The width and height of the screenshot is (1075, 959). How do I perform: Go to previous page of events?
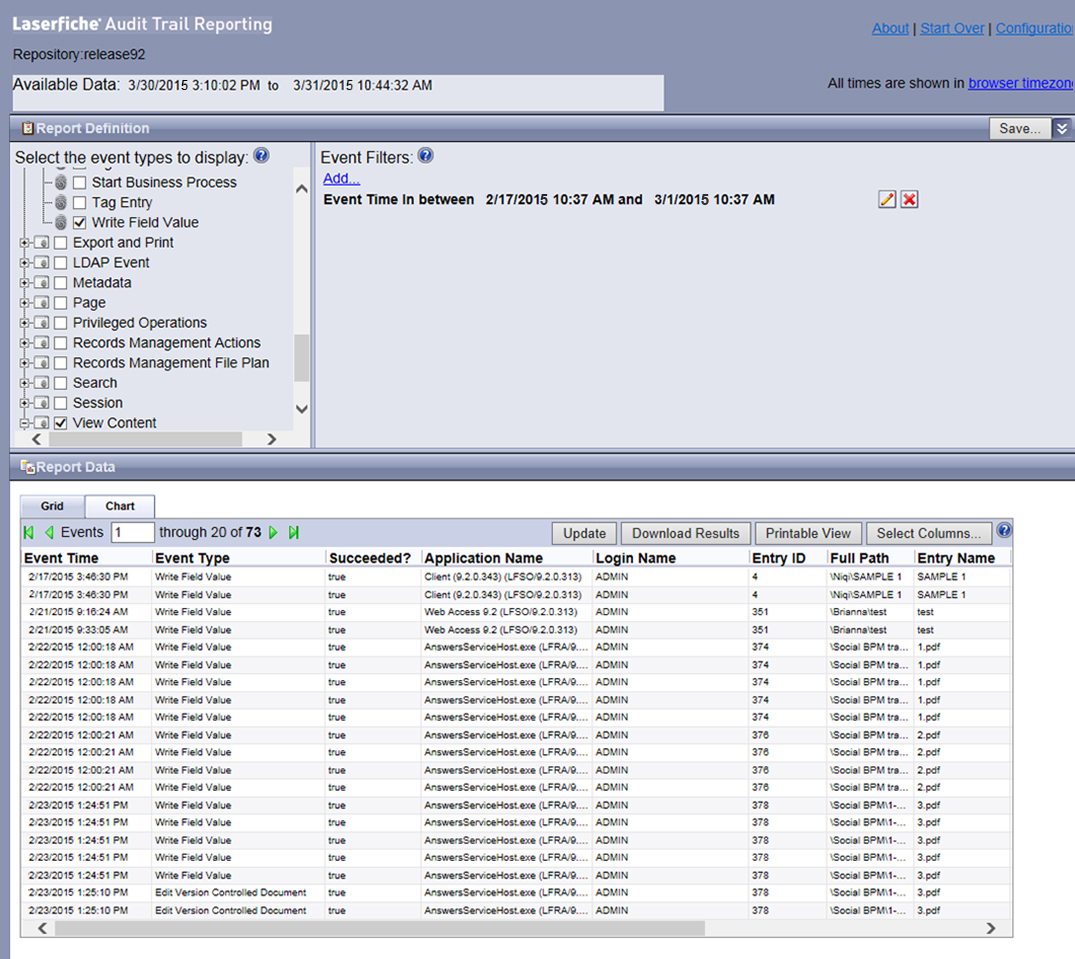pos(49,533)
